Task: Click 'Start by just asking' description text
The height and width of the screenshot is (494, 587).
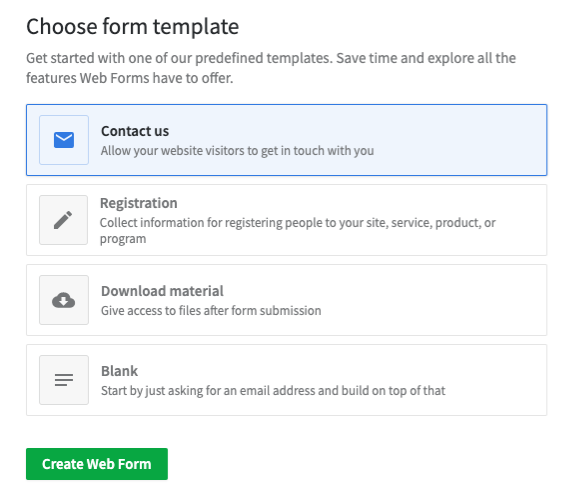Action: [273, 391]
